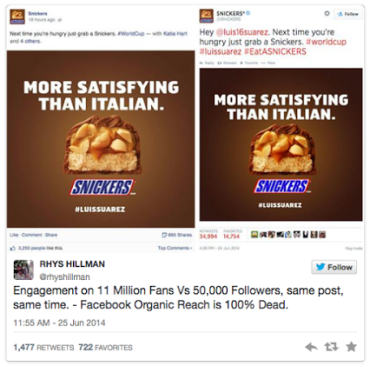Expand the Top Comments dropdown
Image resolution: width=370 pixels, height=366 pixels.
point(175,248)
